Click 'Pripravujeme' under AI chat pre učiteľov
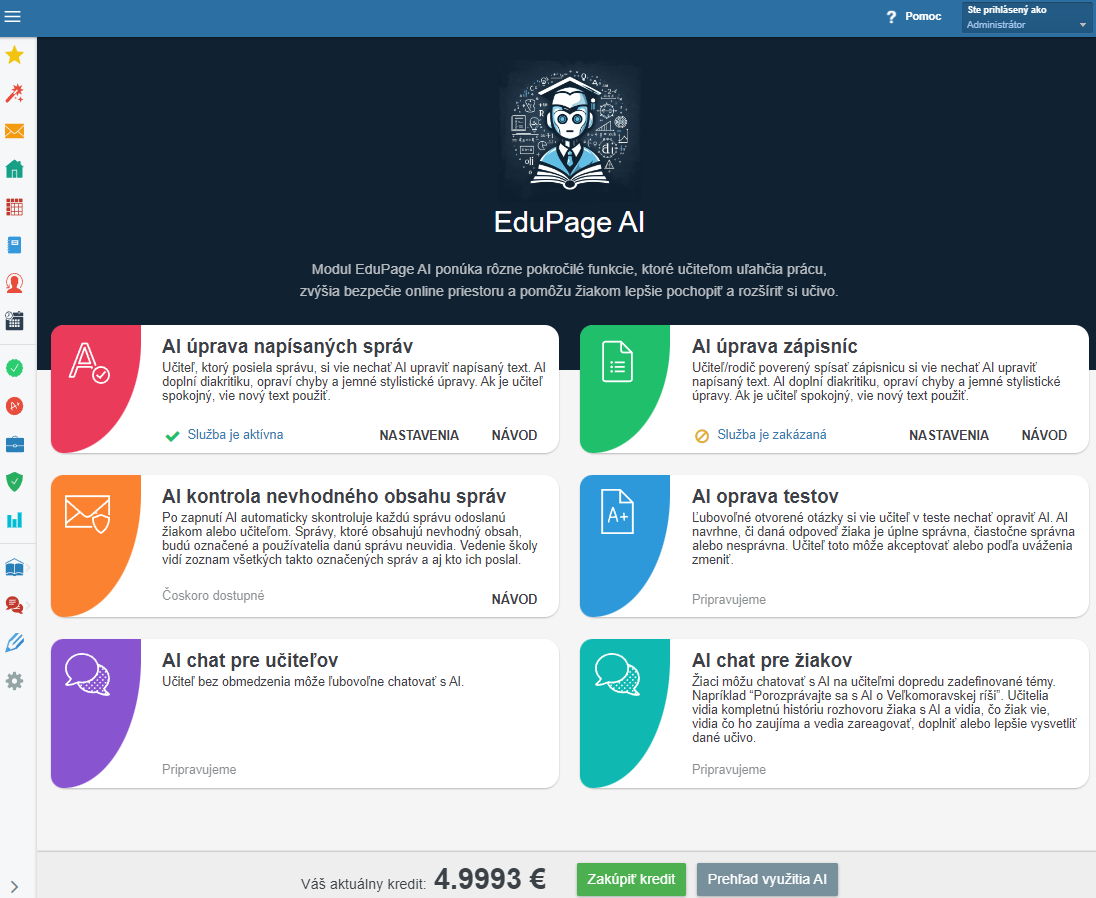Viewport: 1096px width, 898px height. 199,769
